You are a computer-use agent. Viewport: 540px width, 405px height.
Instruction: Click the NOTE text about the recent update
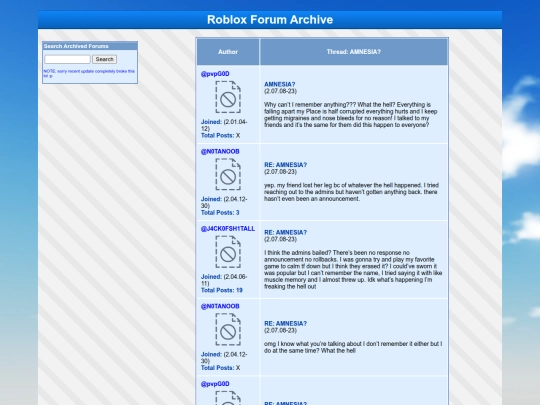pyautogui.click(x=89, y=73)
